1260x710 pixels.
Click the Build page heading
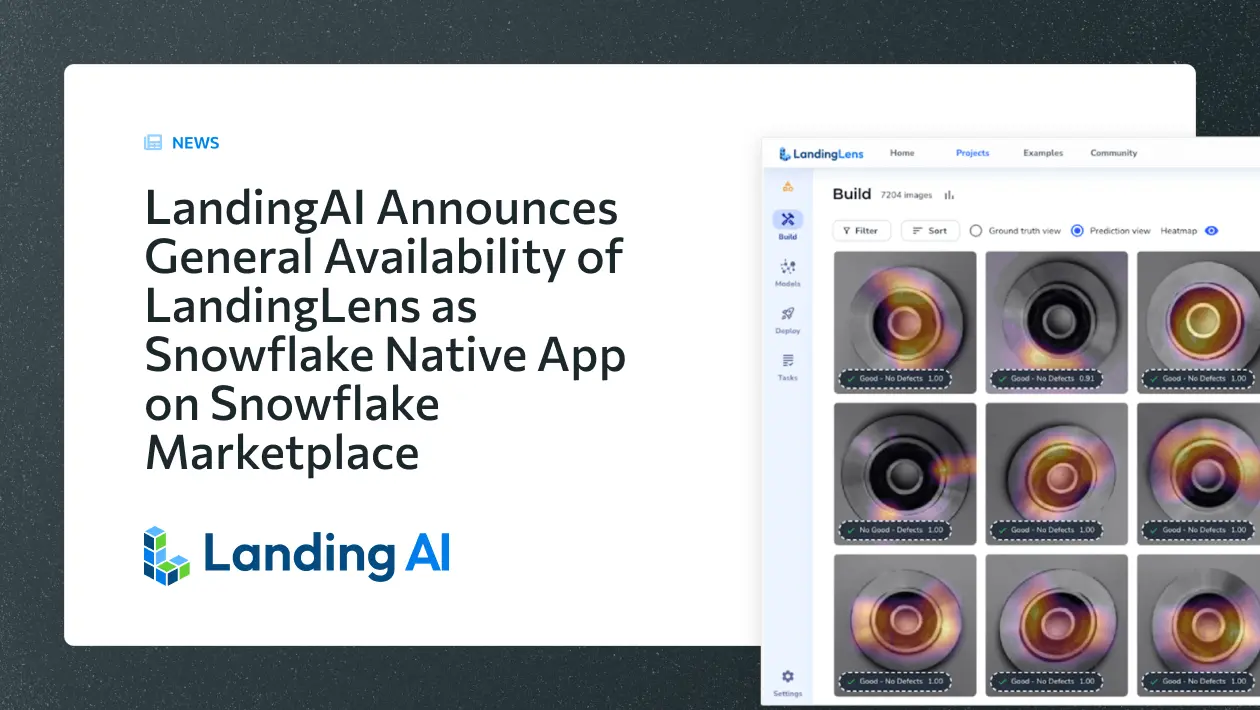click(852, 194)
